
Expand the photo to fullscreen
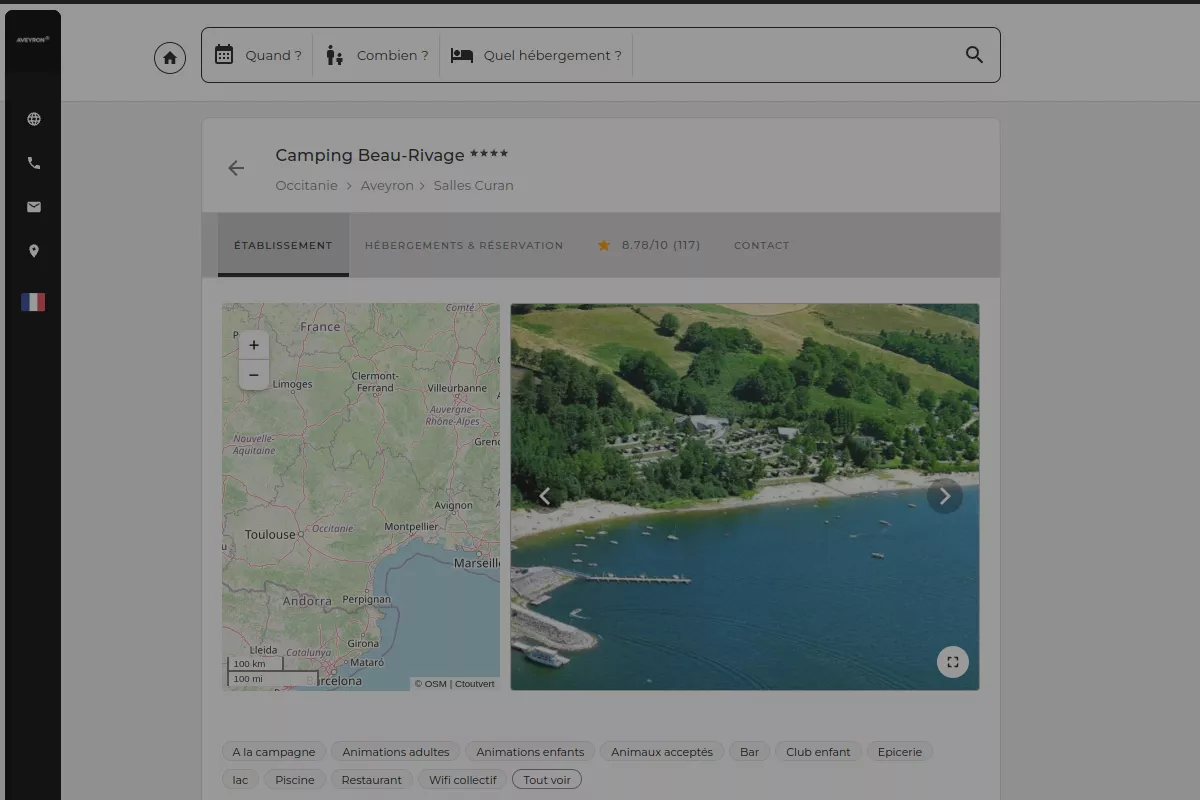pos(952,661)
